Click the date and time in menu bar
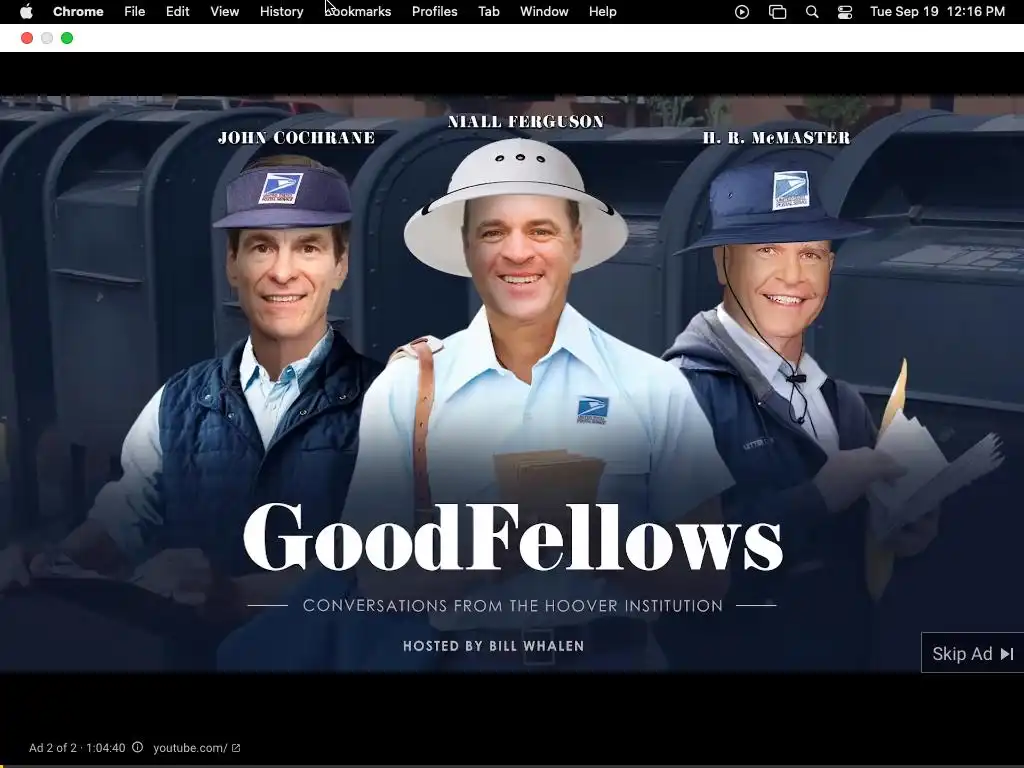1024x768 pixels. (x=937, y=12)
